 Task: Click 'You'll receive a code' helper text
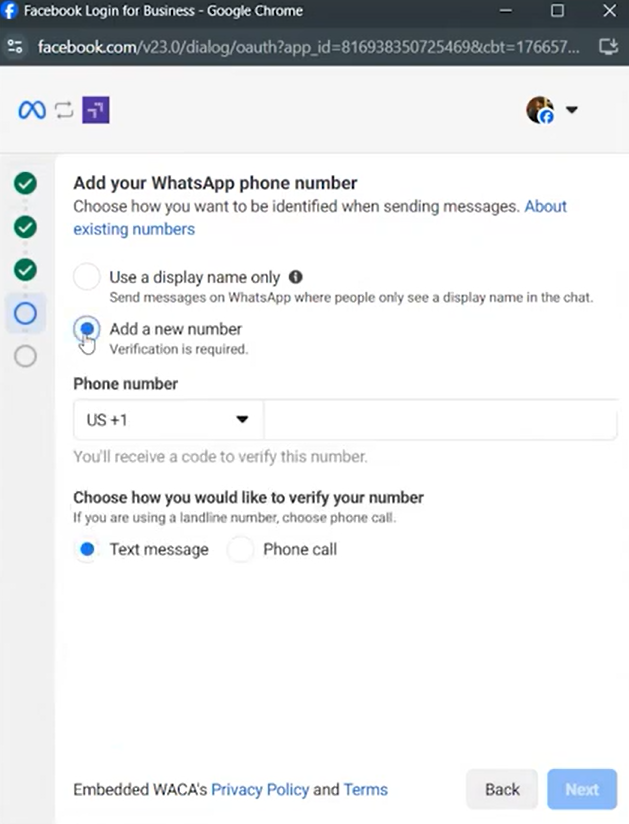(x=220, y=456)
